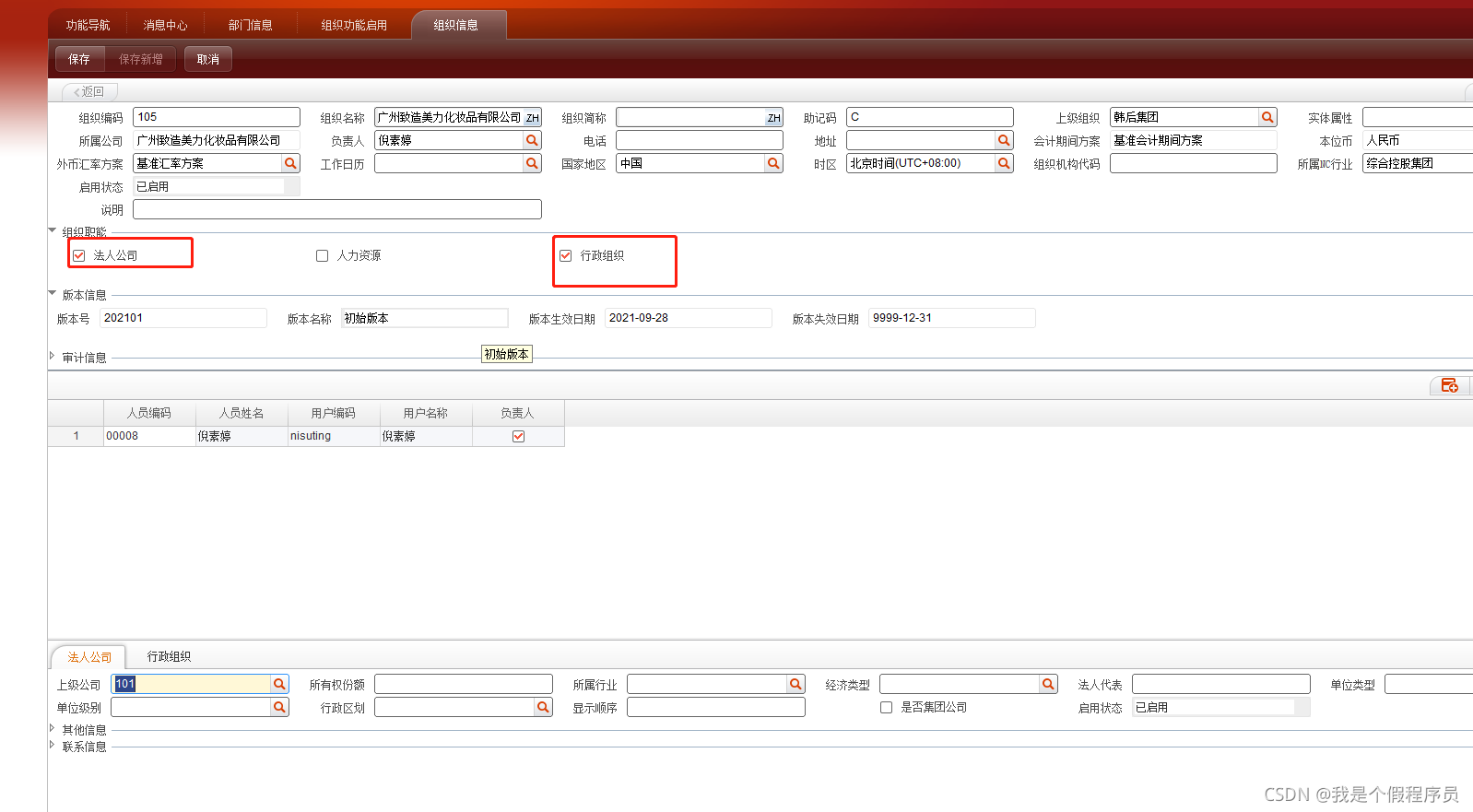The height and width of the screenshot is (812, 1473).
Task: Click 法人代表 input field
Action: (1221, 684)
